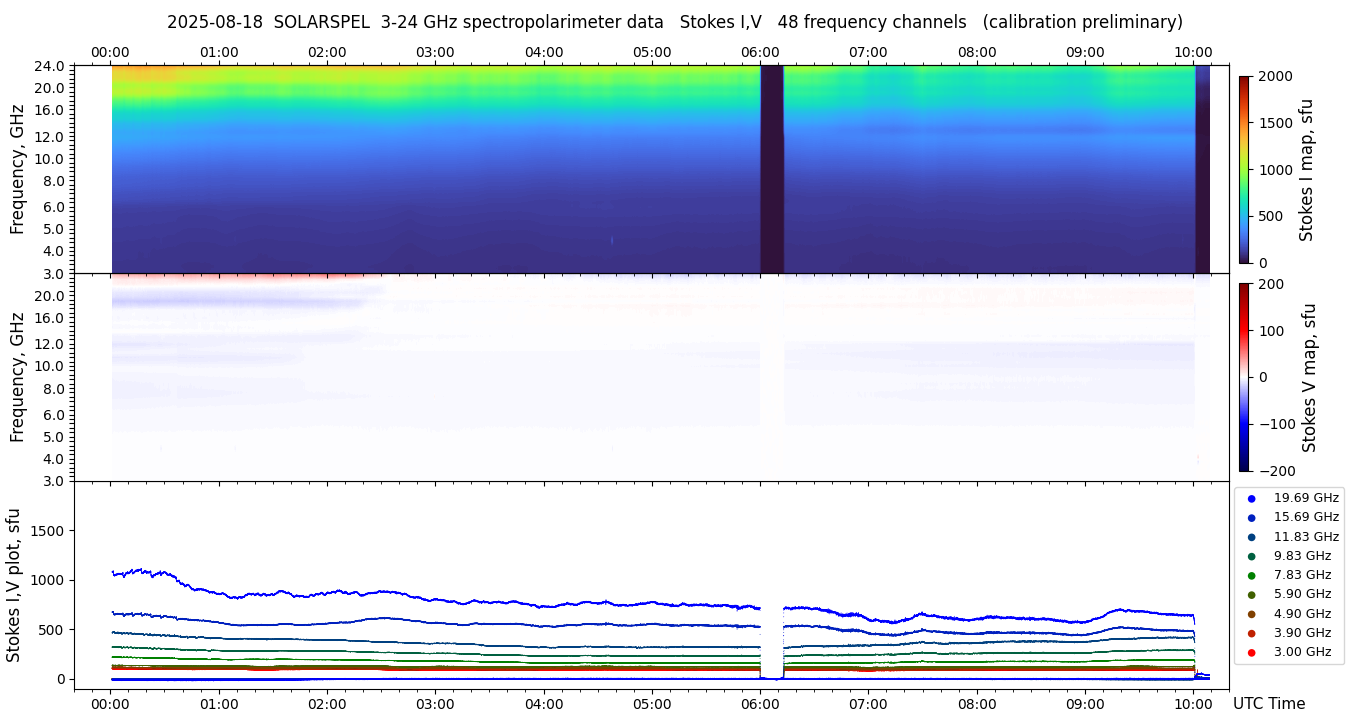Image resolution: width=1350 pixels, height=725 pixels.
Task: Click the -200 tick on Stokes V colorbar
Action: (x=1275, y=471)
